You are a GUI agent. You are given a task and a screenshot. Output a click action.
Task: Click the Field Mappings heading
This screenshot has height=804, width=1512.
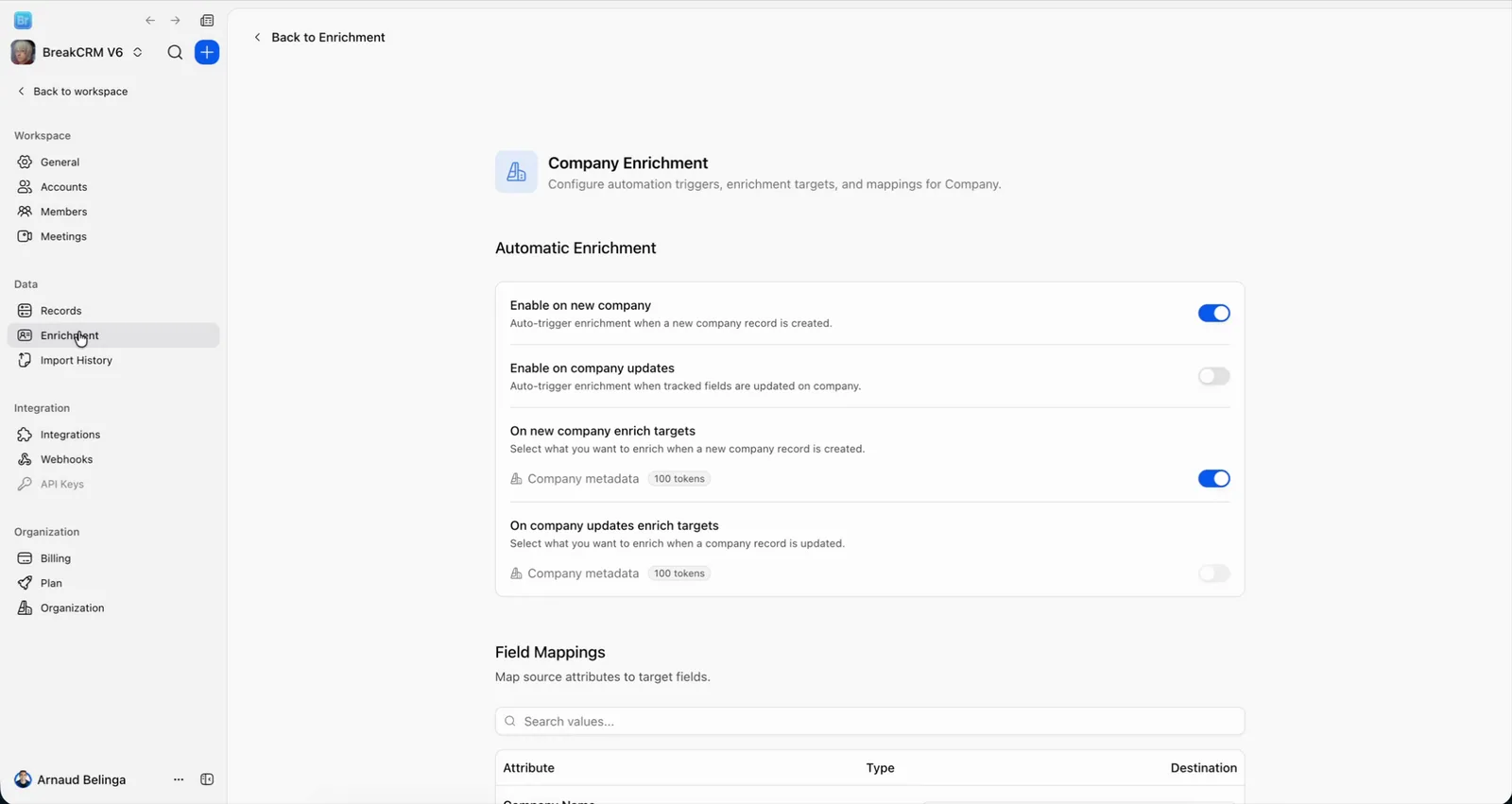550,652
